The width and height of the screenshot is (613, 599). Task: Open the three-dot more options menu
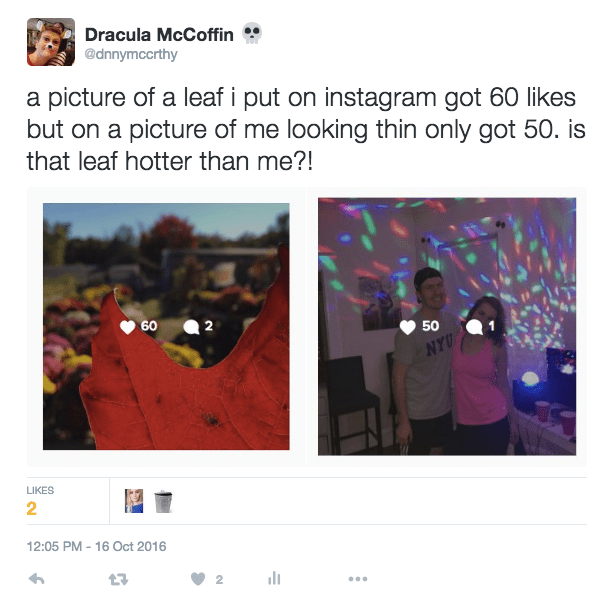click(x=358, y=579)
